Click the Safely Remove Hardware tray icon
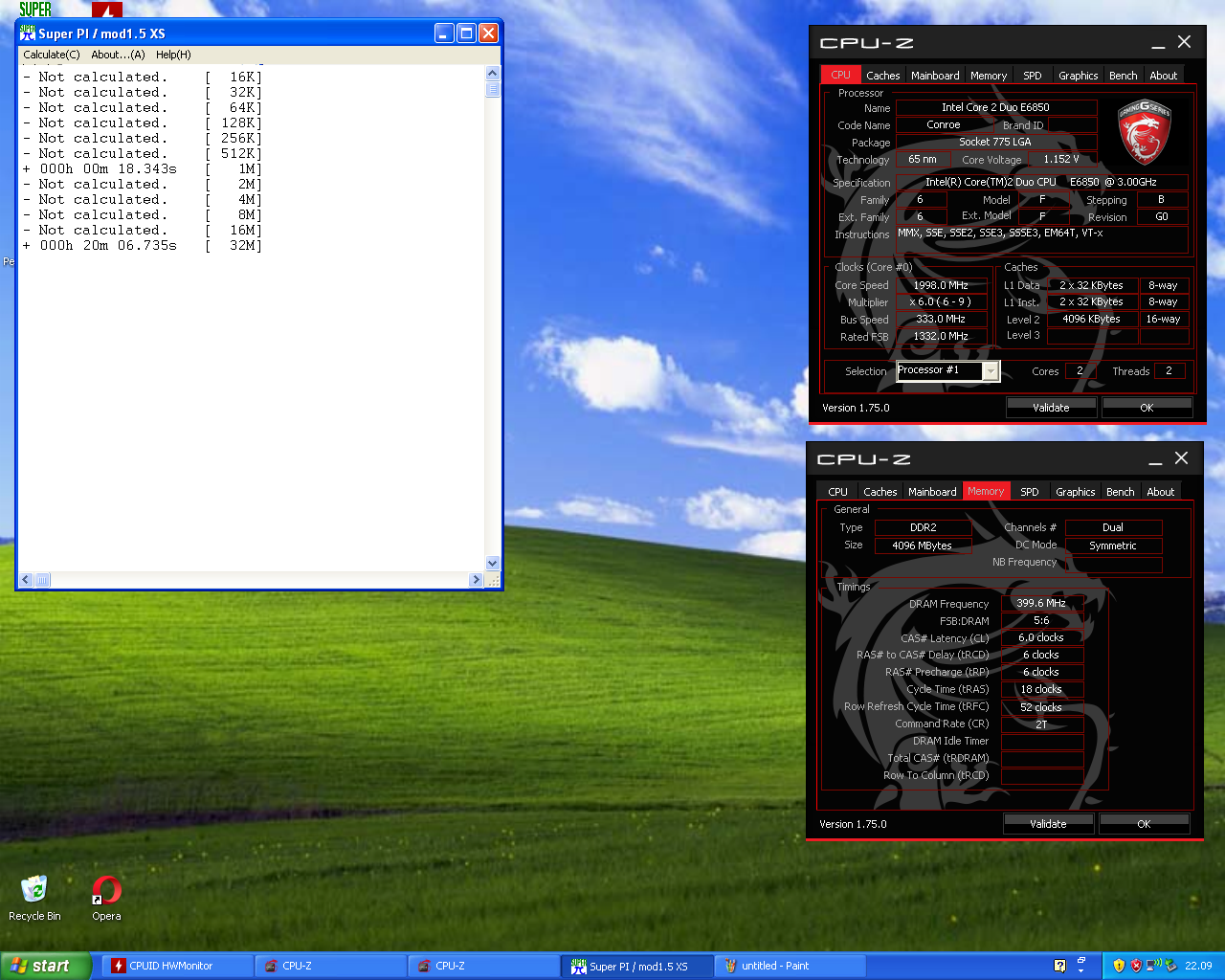1225x980 pixels. 1170,966
